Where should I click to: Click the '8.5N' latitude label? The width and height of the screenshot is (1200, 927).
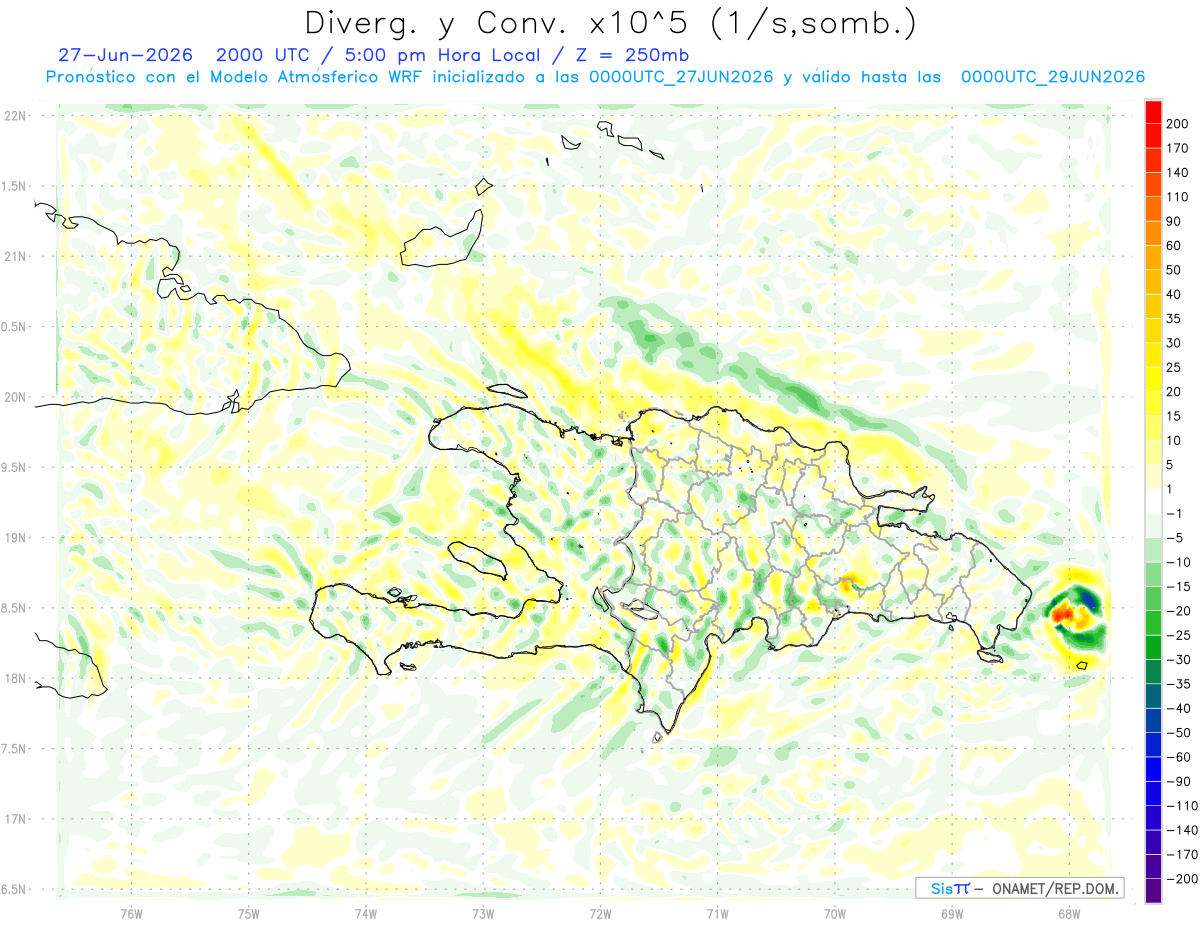(x=15, y=608)
